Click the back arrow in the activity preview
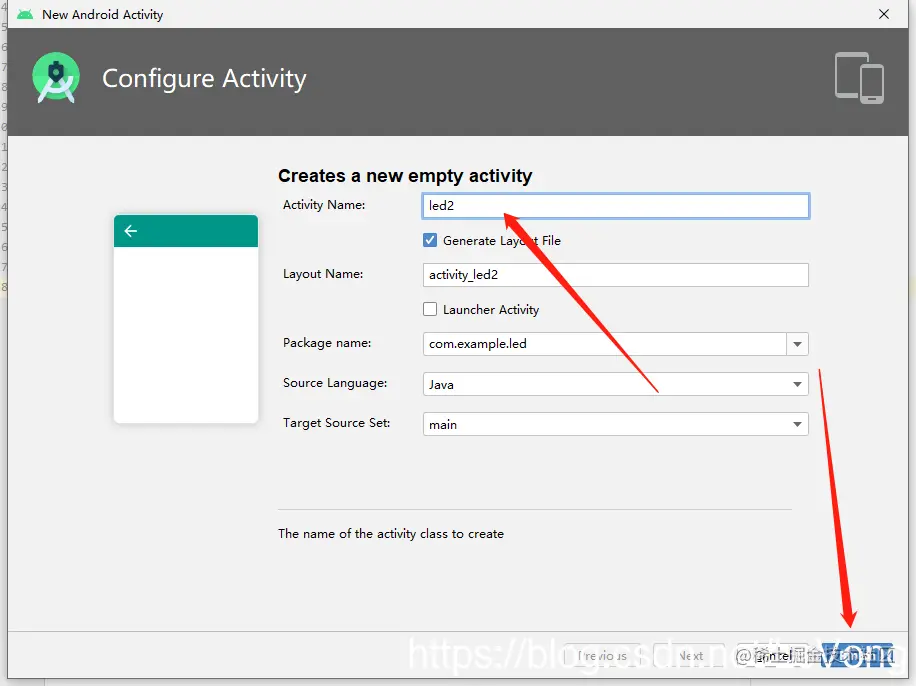 click(131, 231)
